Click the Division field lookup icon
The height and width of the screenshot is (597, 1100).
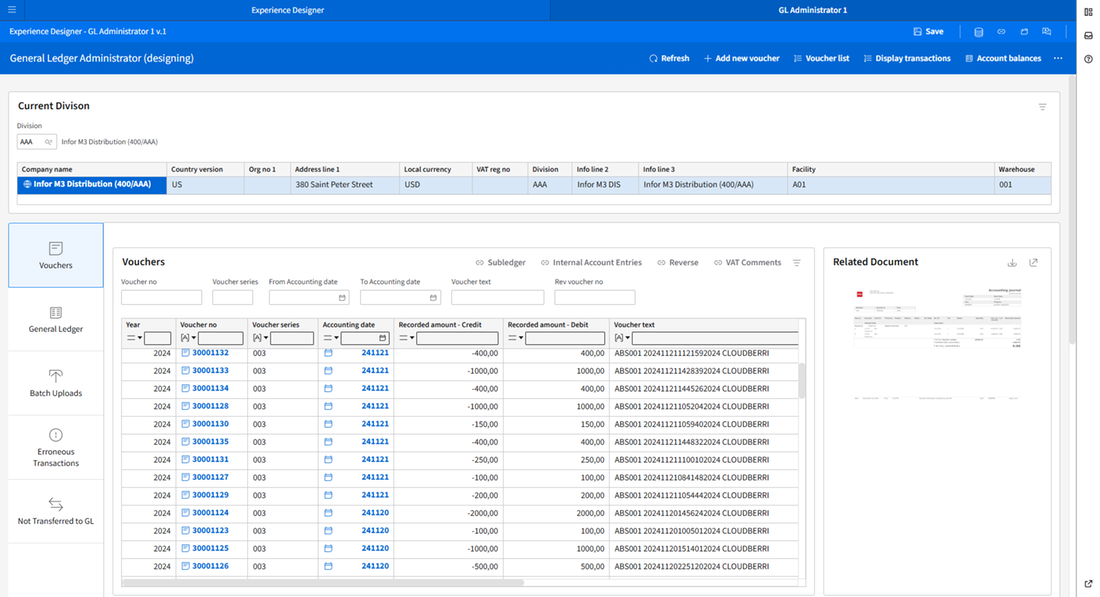click(48, 142)
